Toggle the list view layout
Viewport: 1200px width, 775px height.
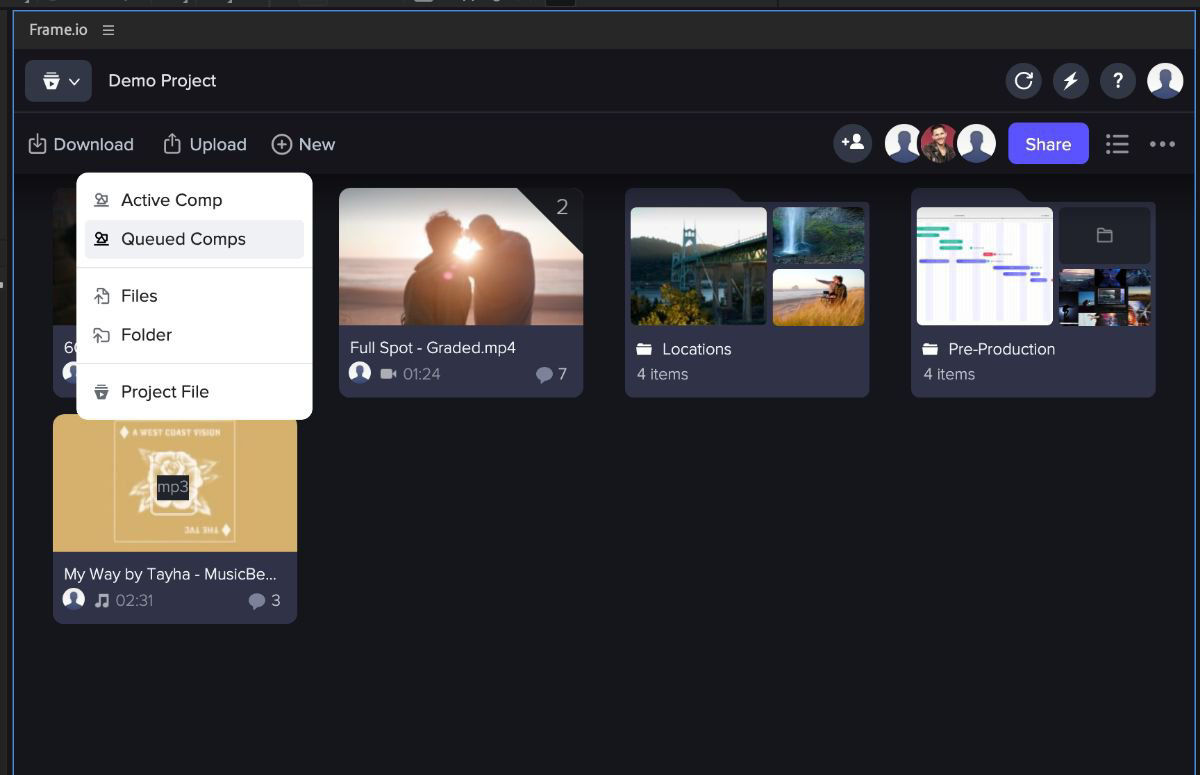click(1117, 143)
